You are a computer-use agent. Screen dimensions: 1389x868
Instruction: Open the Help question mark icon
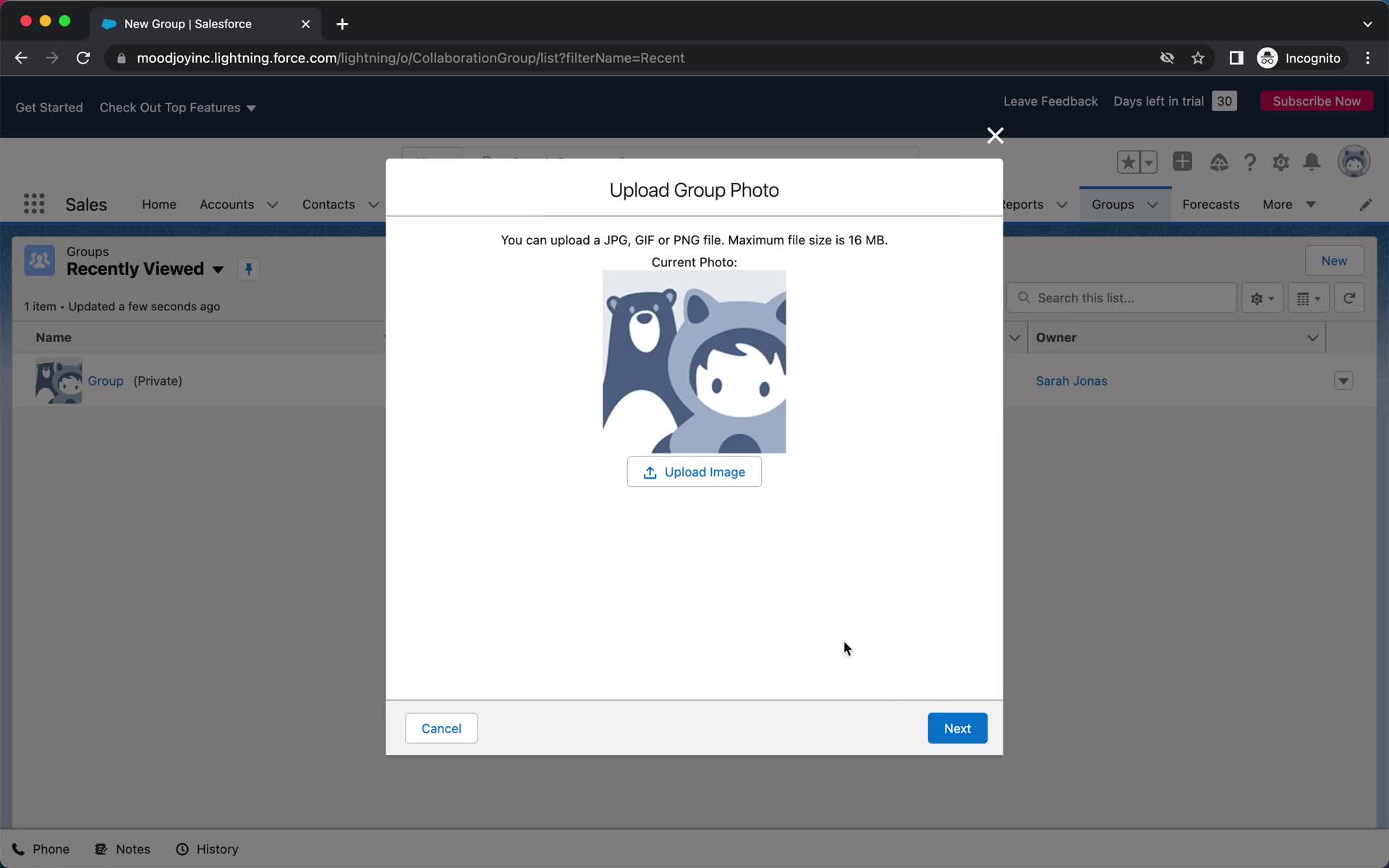coord(1250,162)
